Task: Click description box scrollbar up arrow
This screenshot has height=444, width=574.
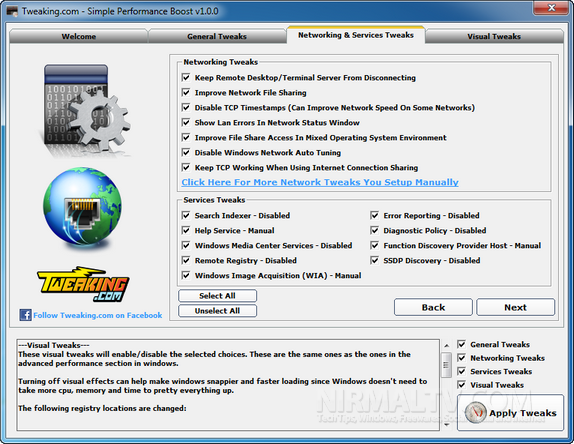Action: click(447, 345)
